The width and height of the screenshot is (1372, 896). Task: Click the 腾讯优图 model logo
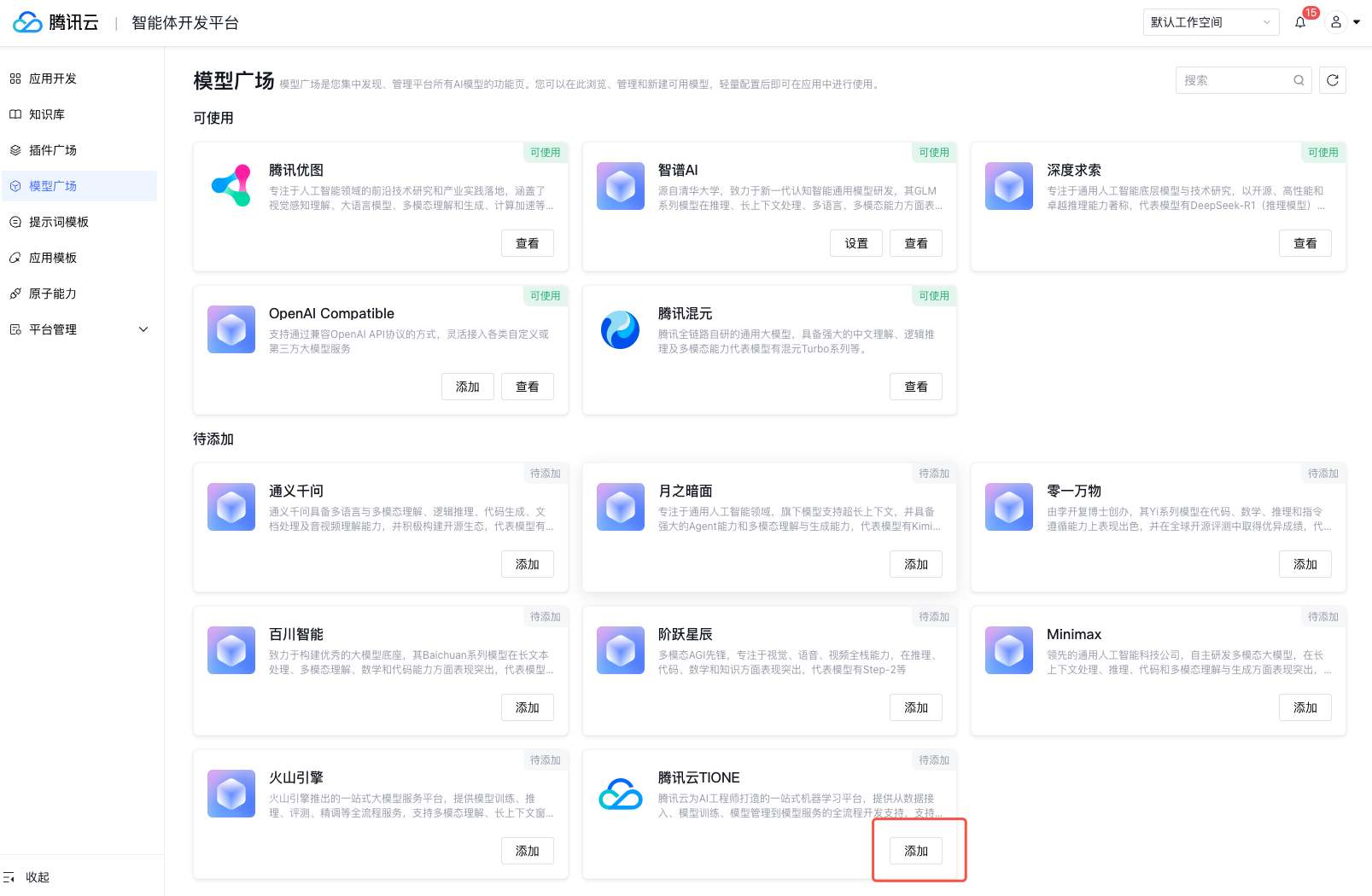pos(231,186)
